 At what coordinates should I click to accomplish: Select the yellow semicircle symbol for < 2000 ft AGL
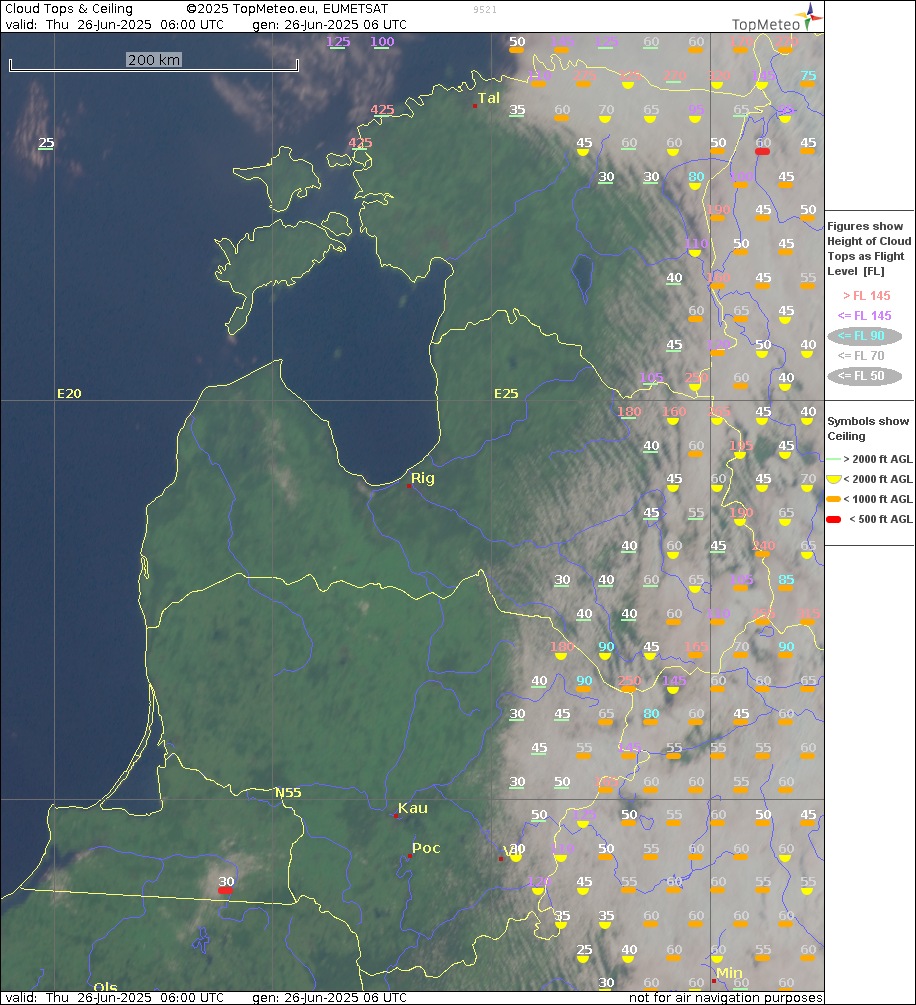pos(833,479)
